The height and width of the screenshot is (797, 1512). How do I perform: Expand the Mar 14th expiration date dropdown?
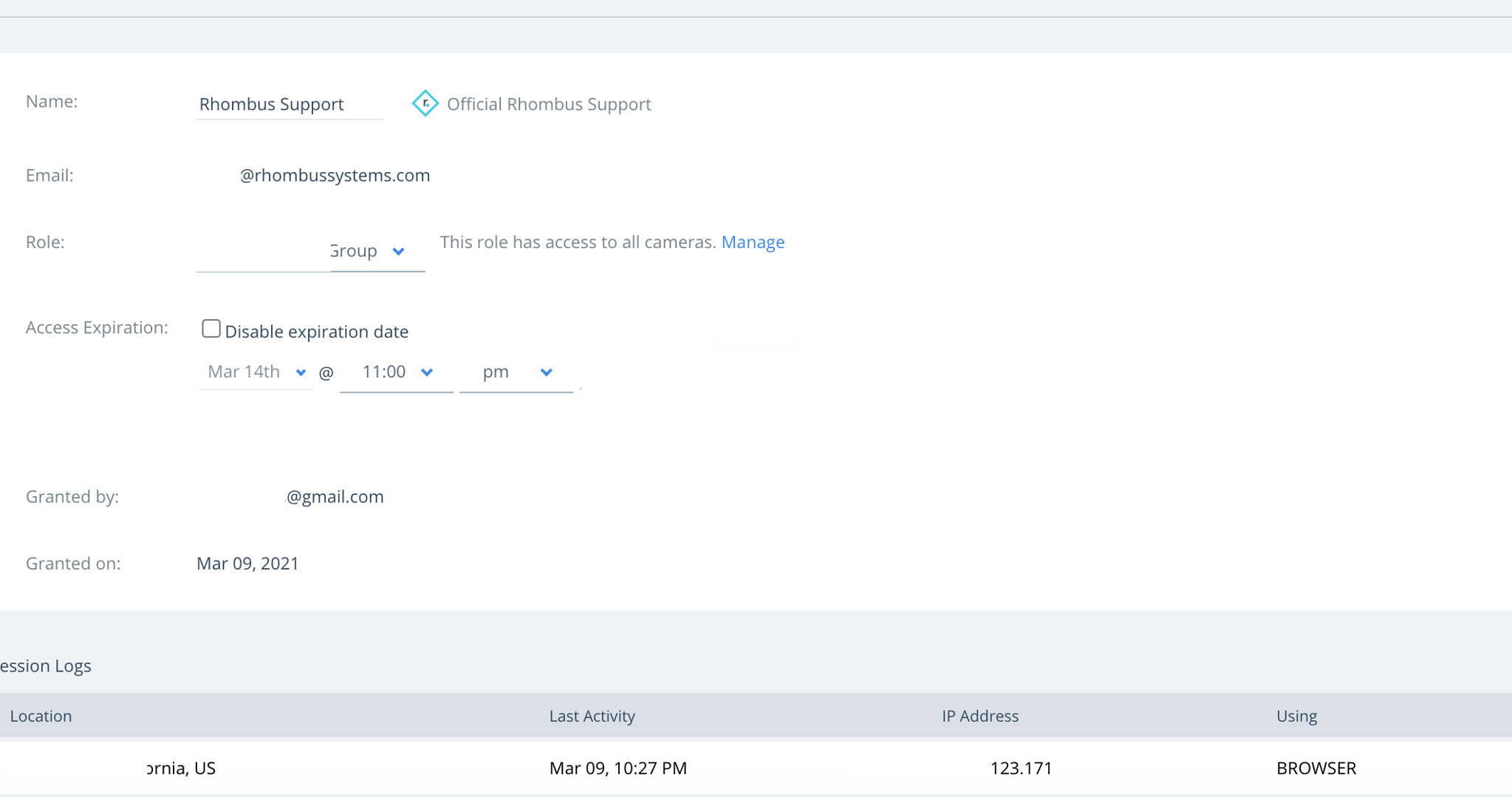point(256,372)
